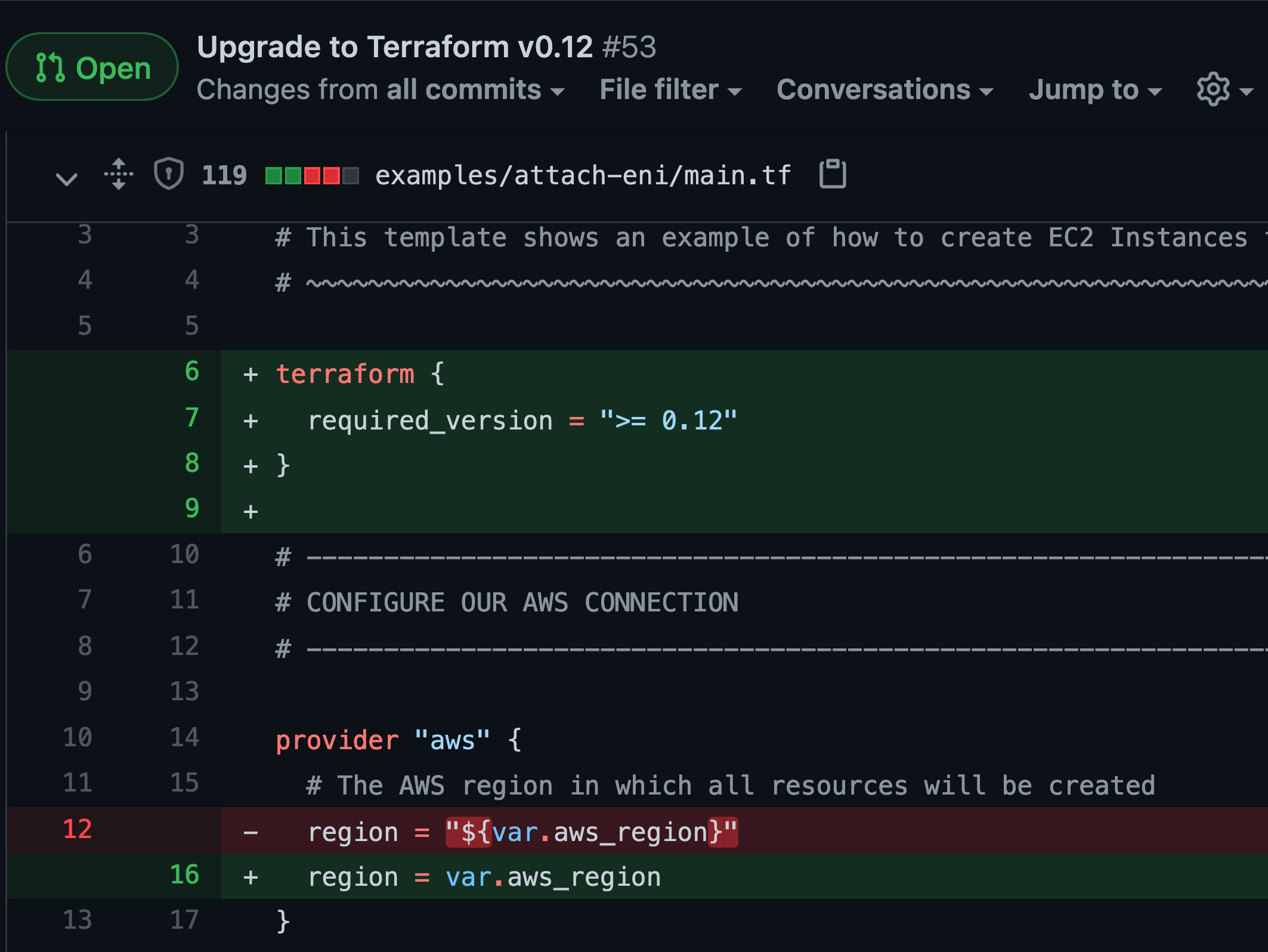
Task: Click the 119 changed lines count
Action: [x=224, y=175]
